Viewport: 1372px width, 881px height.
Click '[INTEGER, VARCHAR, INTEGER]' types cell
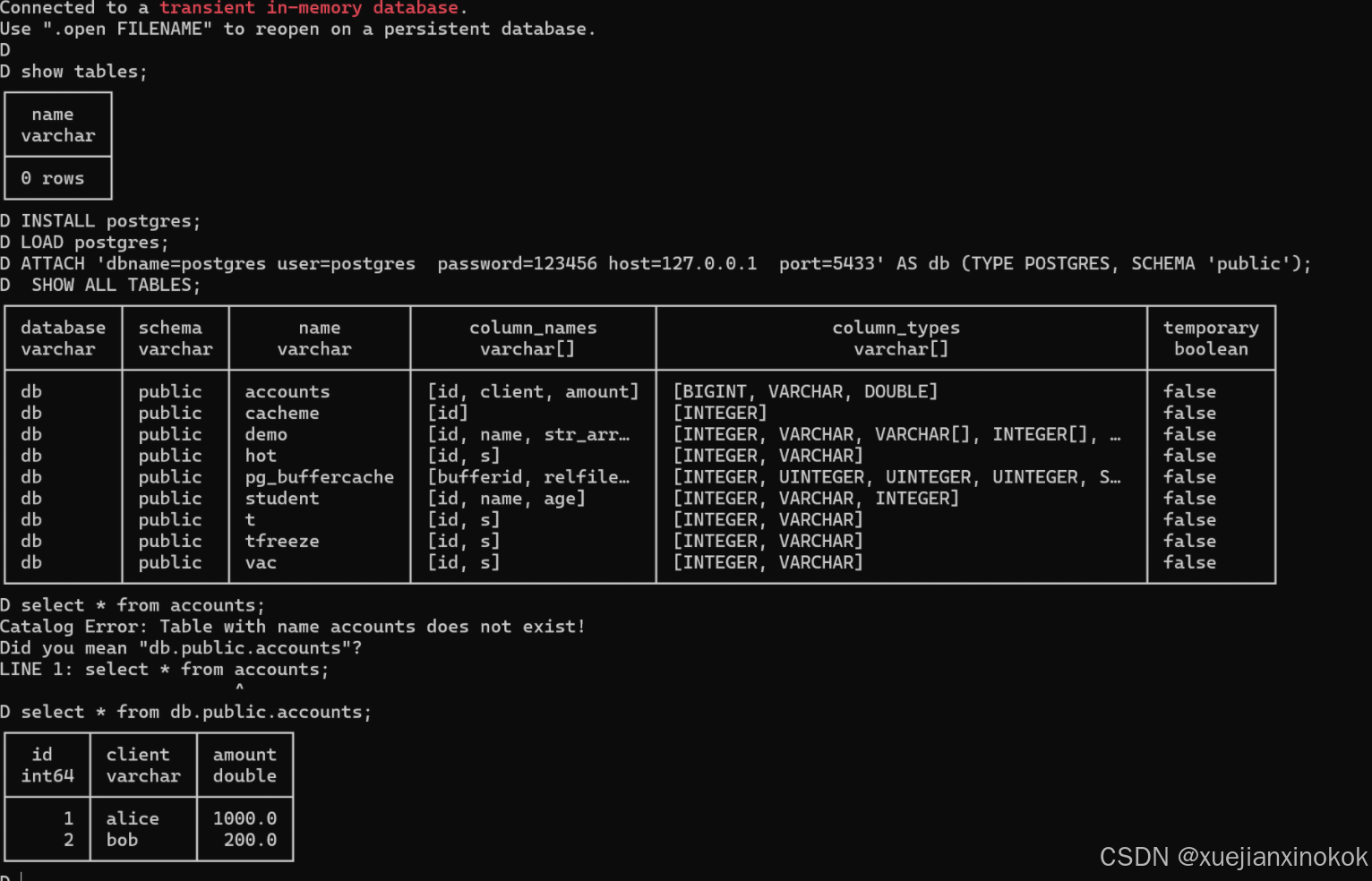(x=816, y=499)
